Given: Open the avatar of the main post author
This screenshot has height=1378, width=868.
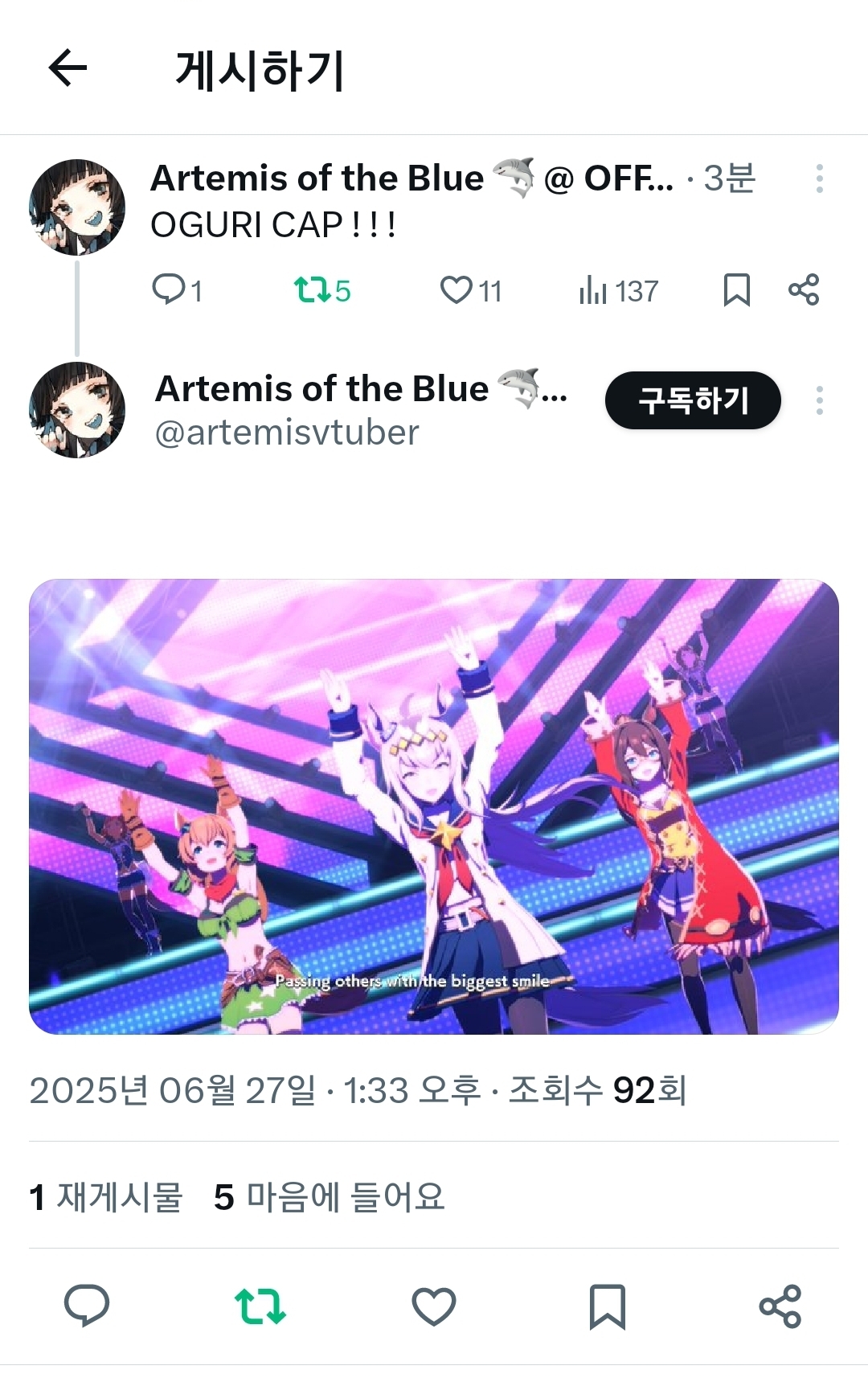Looking at the screenshot, I should [x=77, y=410].
